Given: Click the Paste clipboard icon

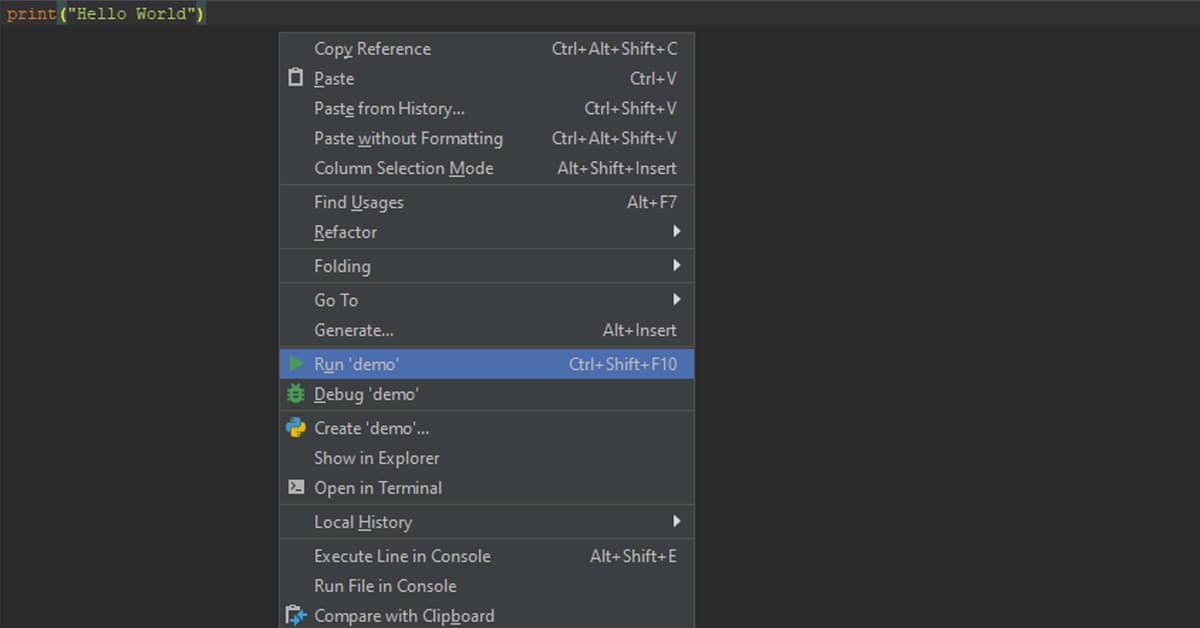Looking at the screenshot, I should [296, 78].
